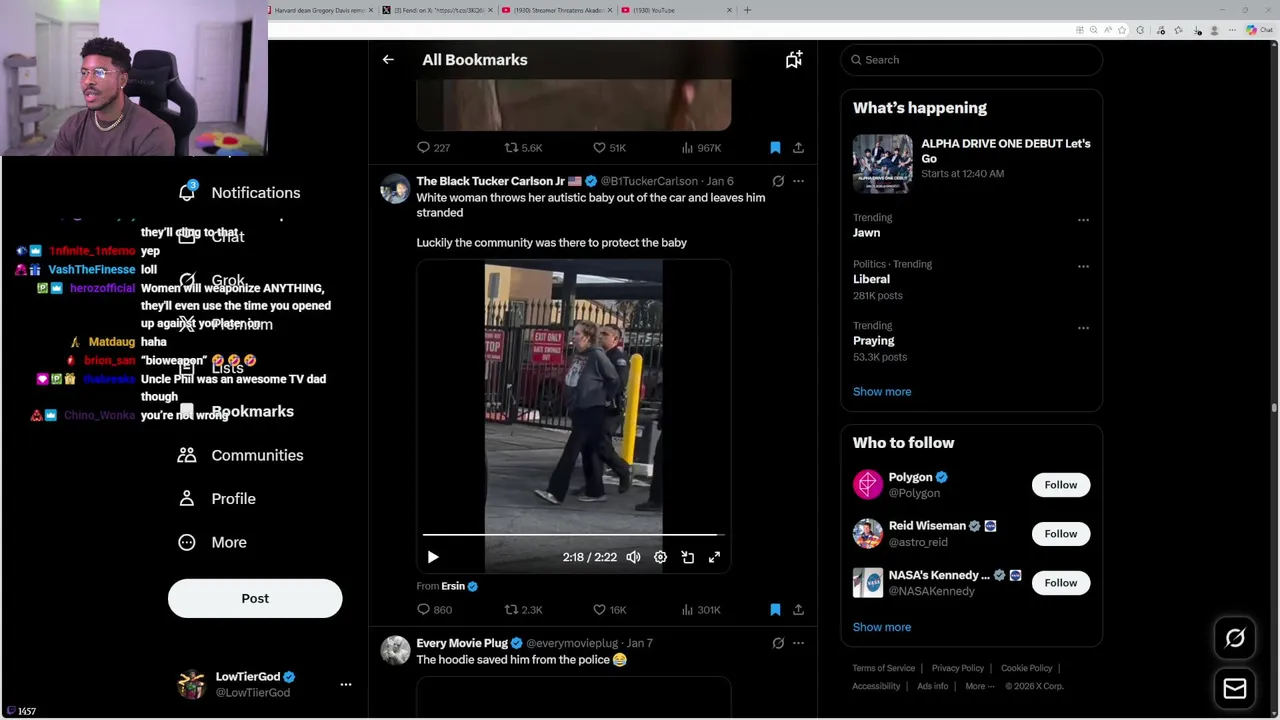Remove bookmark on the 301K-view post
1280x720 pixels.
775,609
